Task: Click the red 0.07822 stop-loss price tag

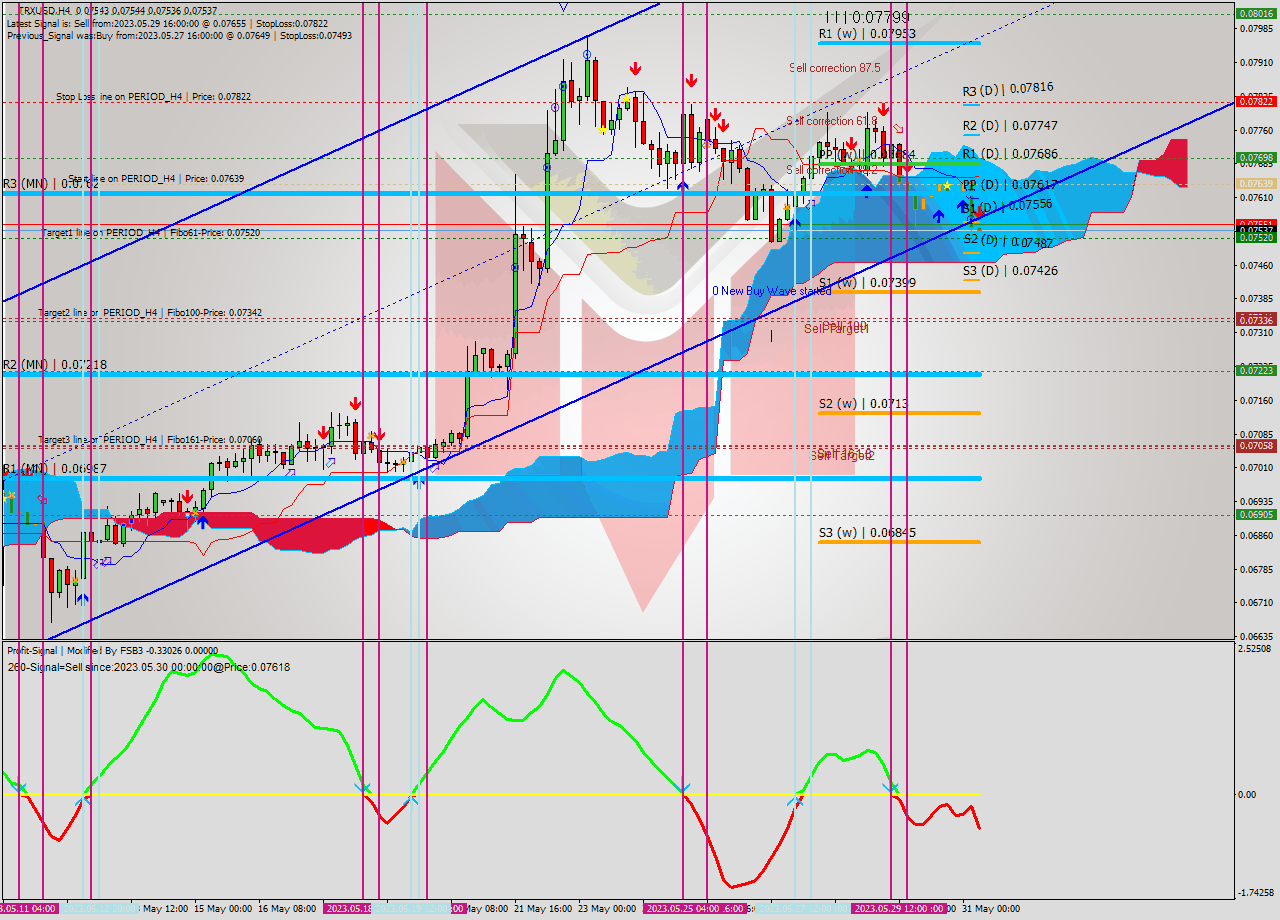Action: click(1255, 101)
